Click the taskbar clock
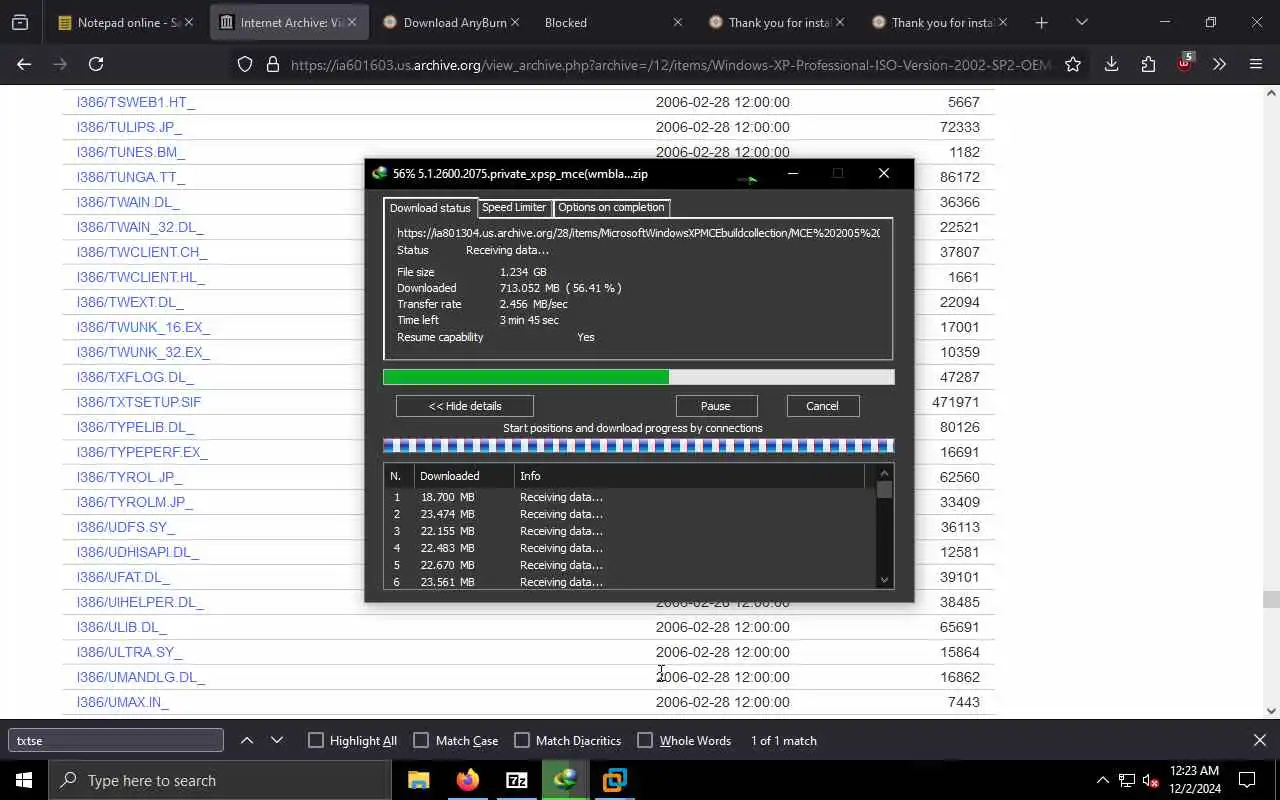Viewport: 1280px width, 800px height. (x=1194, y=780)
